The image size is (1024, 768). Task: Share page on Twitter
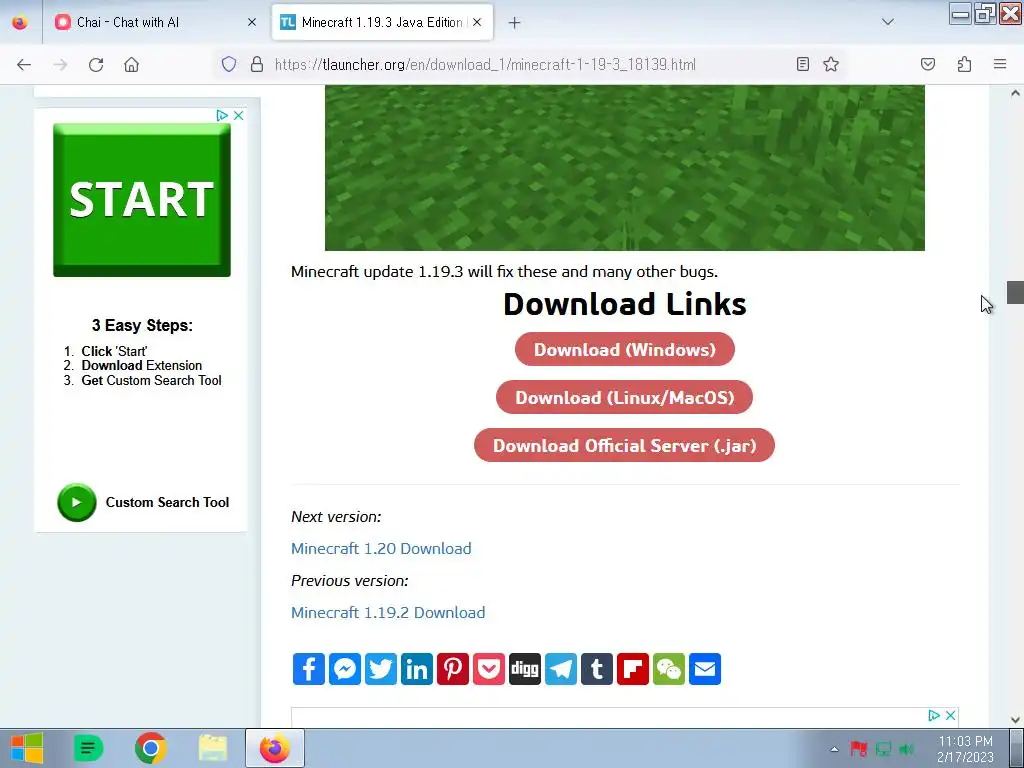pos(381,669)
